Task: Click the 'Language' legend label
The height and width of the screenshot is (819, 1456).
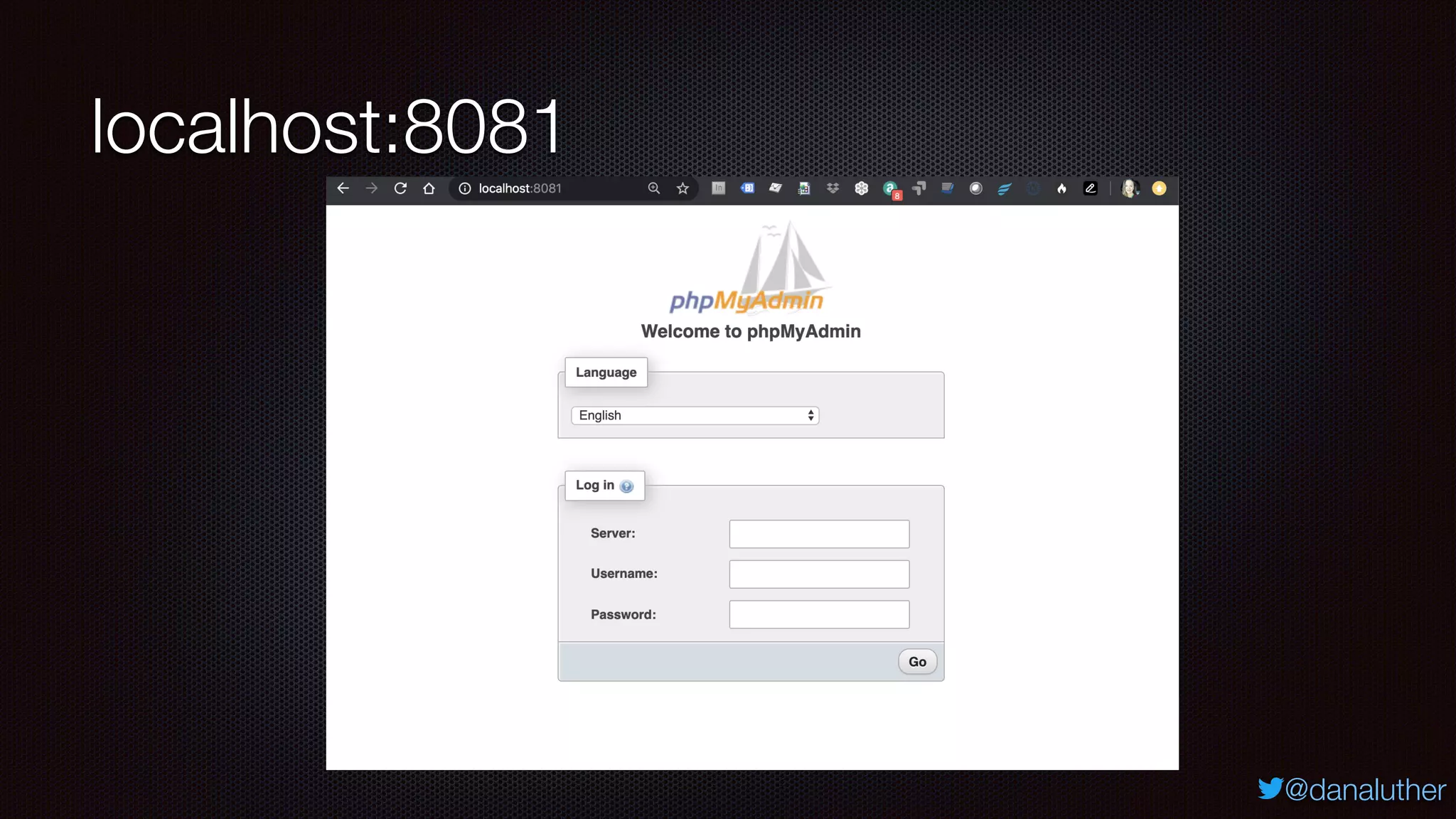Action: coord(606,373)
